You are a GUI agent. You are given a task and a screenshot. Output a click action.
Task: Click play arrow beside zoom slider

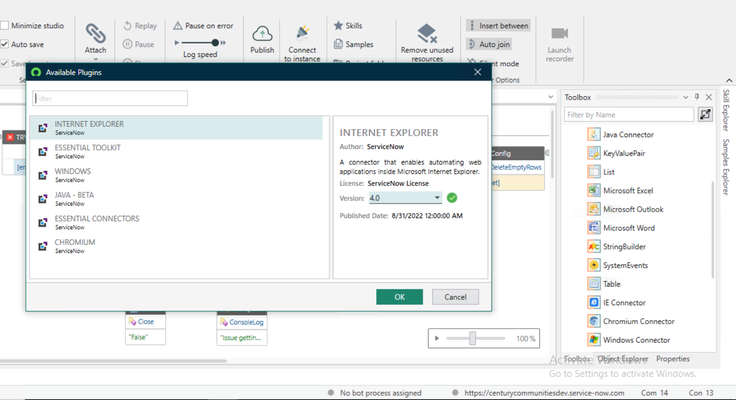(437, 338)
